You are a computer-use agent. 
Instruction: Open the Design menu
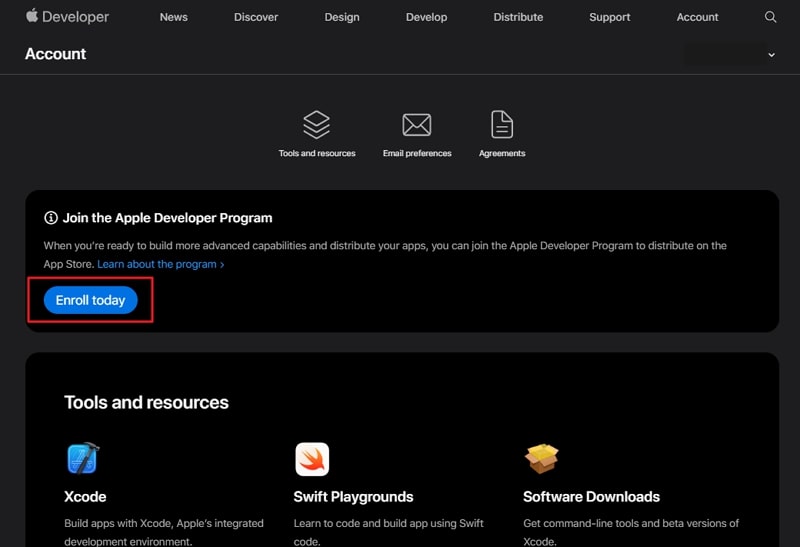pyautogui.click(x=342, y=17)
